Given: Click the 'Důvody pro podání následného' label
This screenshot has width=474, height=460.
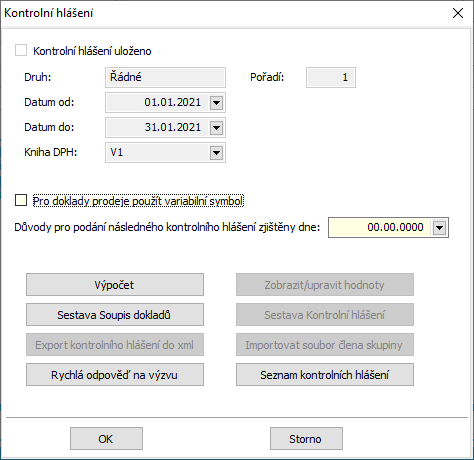Looking at the screenshot, I should (x=167, y=227).
